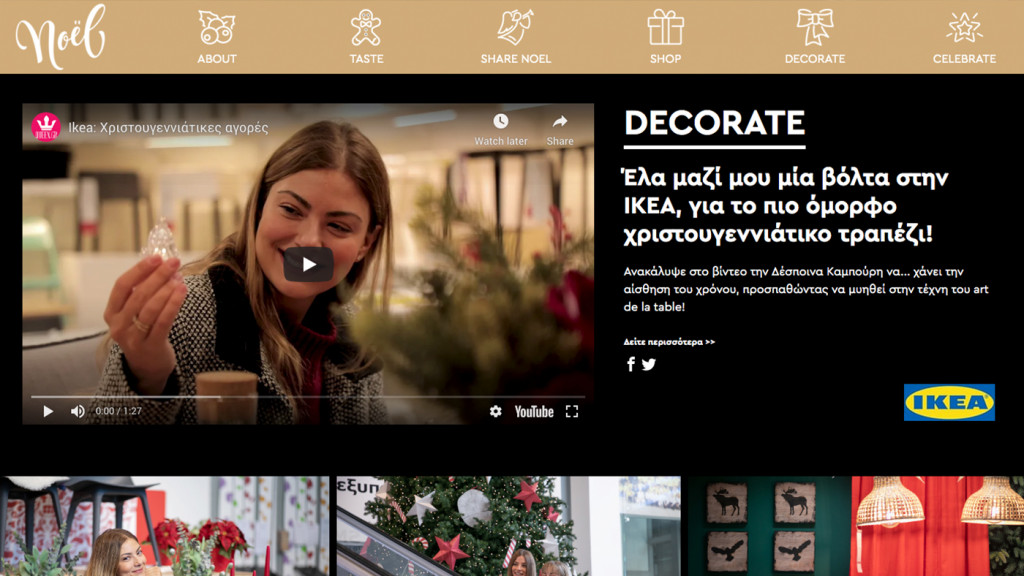Click the IKEA logo
Image resolution: width=1024 pixels, height=576 pixels.
coord(949,402)
